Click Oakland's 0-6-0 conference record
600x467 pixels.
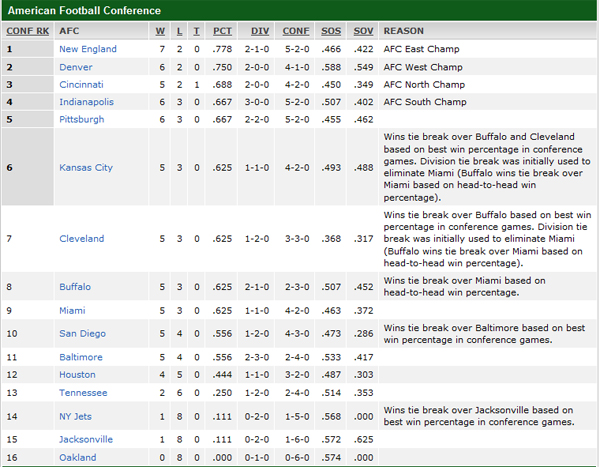pos(297,457)
